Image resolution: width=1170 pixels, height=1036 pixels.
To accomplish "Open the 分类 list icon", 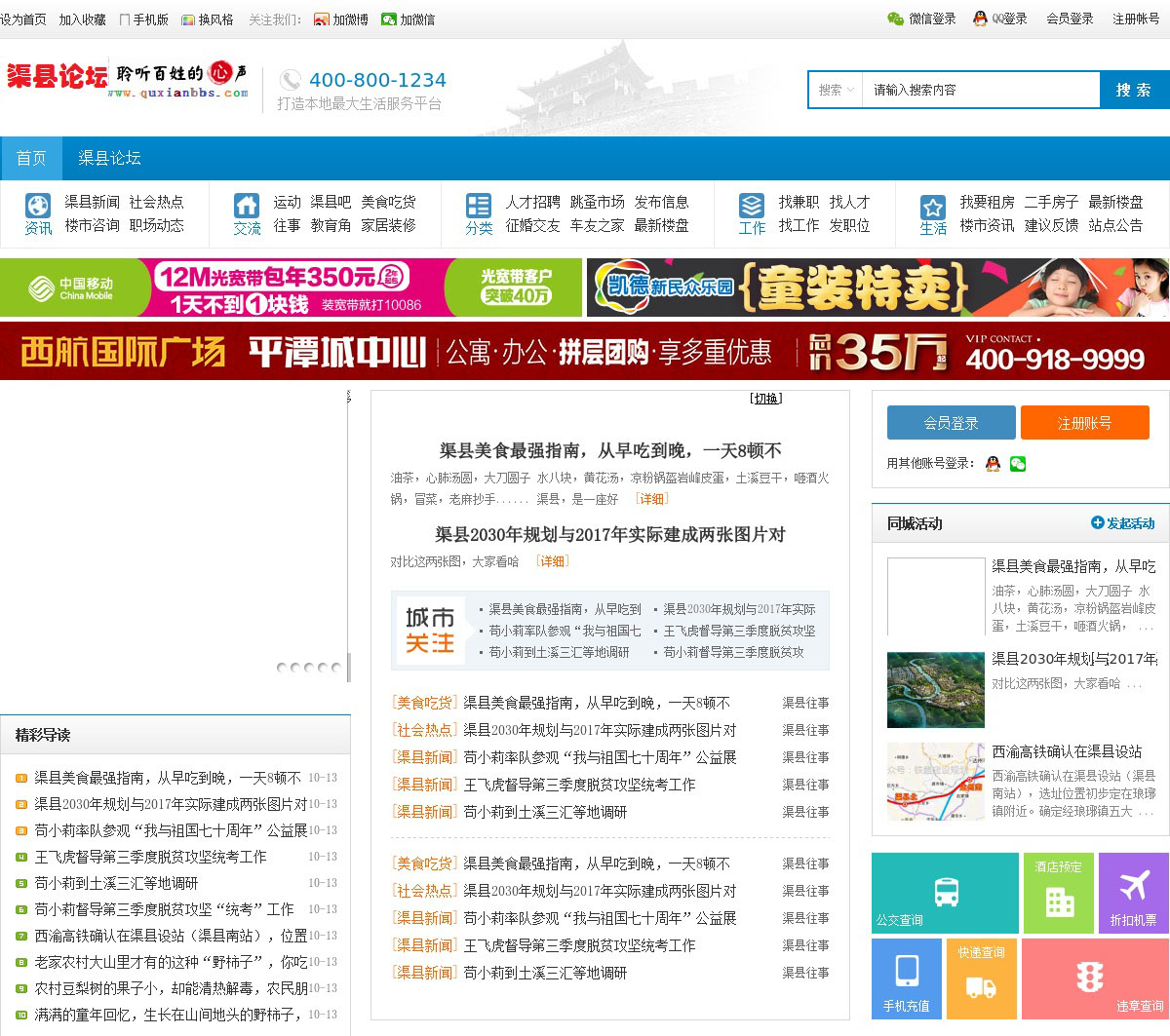I will [x=479, y=206].
